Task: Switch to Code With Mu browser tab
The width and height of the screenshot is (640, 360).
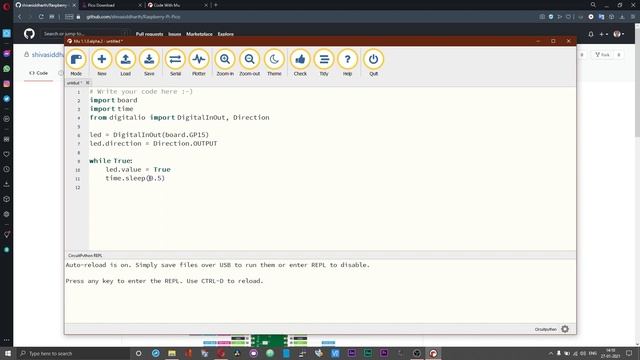Action: (x=167, y=5)
